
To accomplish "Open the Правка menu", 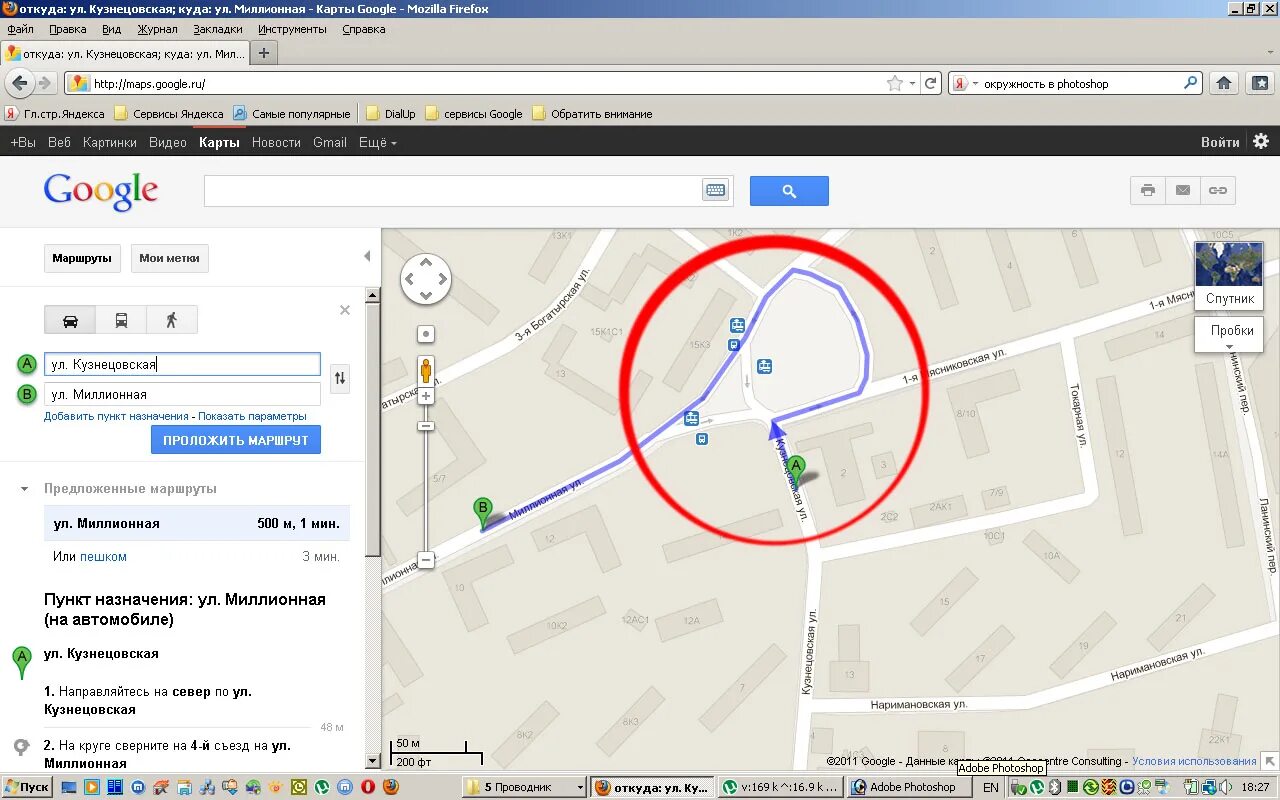I will [x=68, y=29].
